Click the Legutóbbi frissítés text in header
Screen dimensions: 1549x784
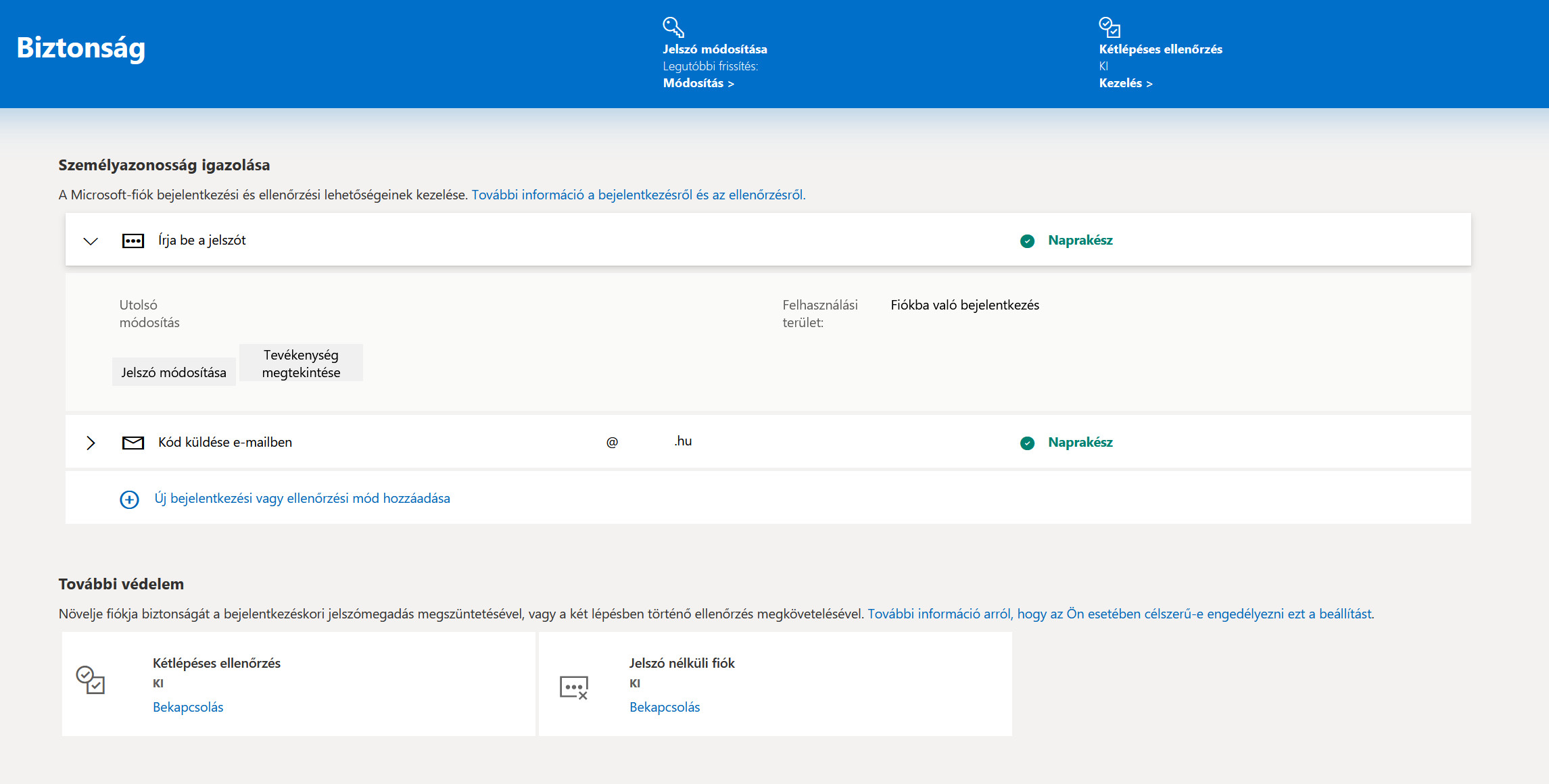pyautogui.click(x=711, y=66)
